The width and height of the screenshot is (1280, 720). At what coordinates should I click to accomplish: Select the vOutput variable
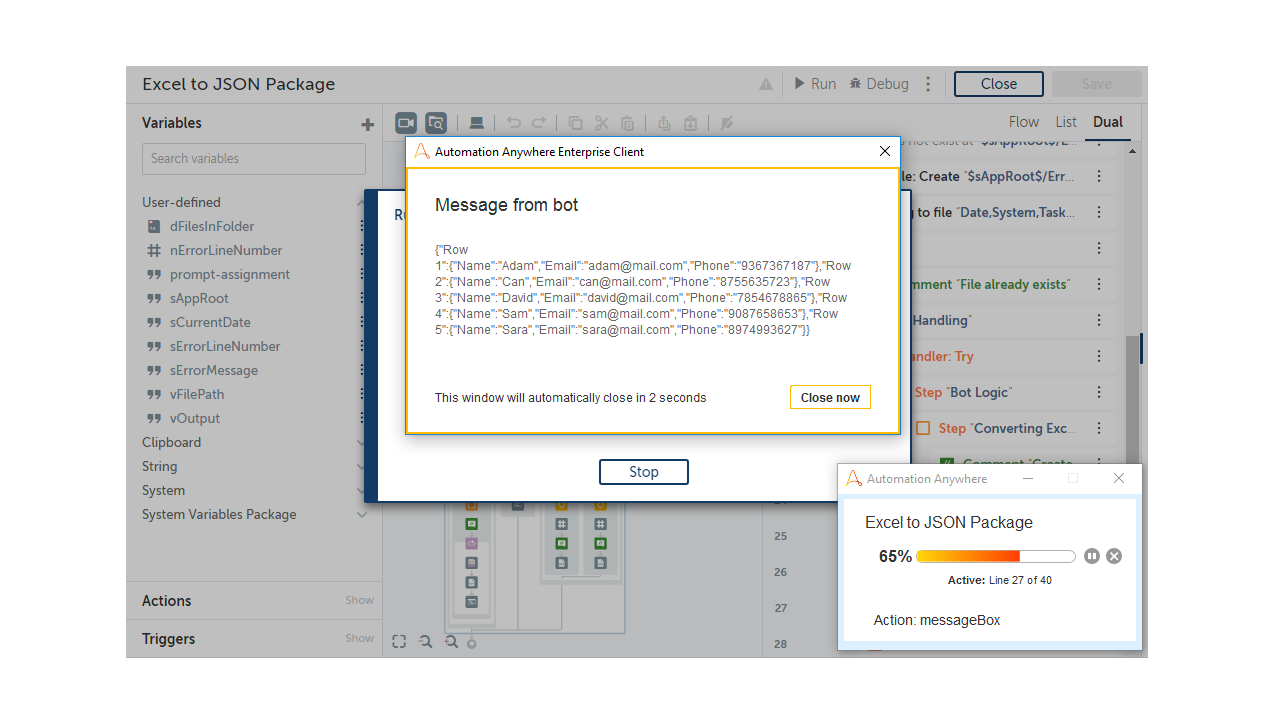click(x=195, y=418)
